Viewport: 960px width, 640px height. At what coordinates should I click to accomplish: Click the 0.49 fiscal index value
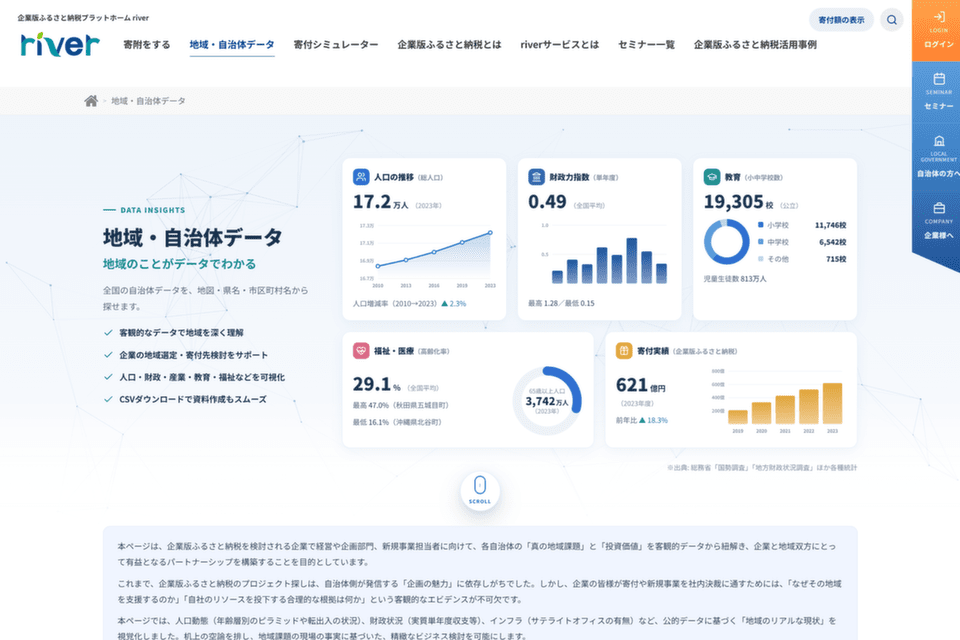[x=547, y=201]
